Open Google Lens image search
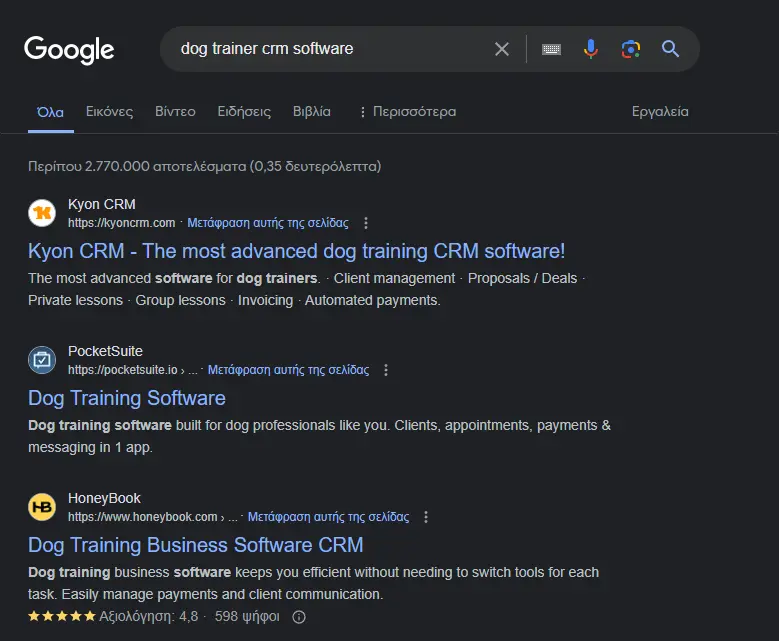This screenshot has height=641, width=779. pyautogui.click(x=630, y=49)
